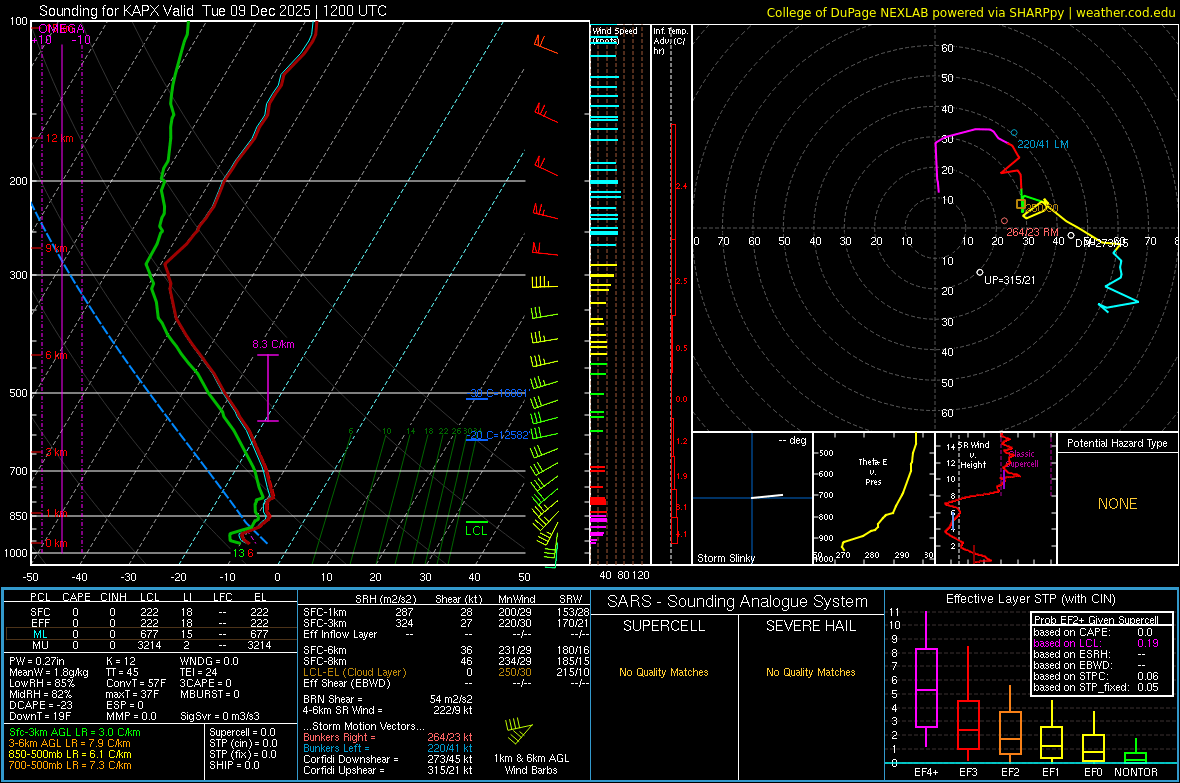
Task: Click the OMEGA label
Action: pos(61,29)
